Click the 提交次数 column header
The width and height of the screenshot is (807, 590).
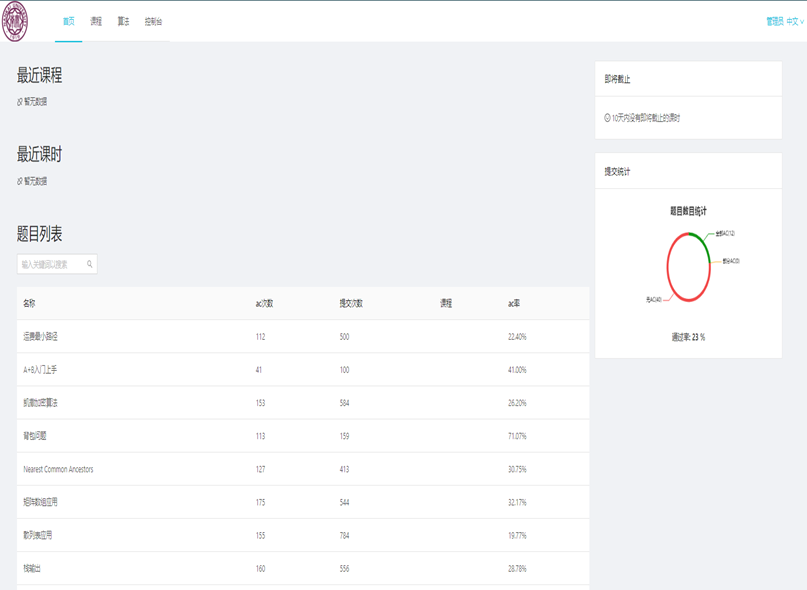(x=351, y=303)
